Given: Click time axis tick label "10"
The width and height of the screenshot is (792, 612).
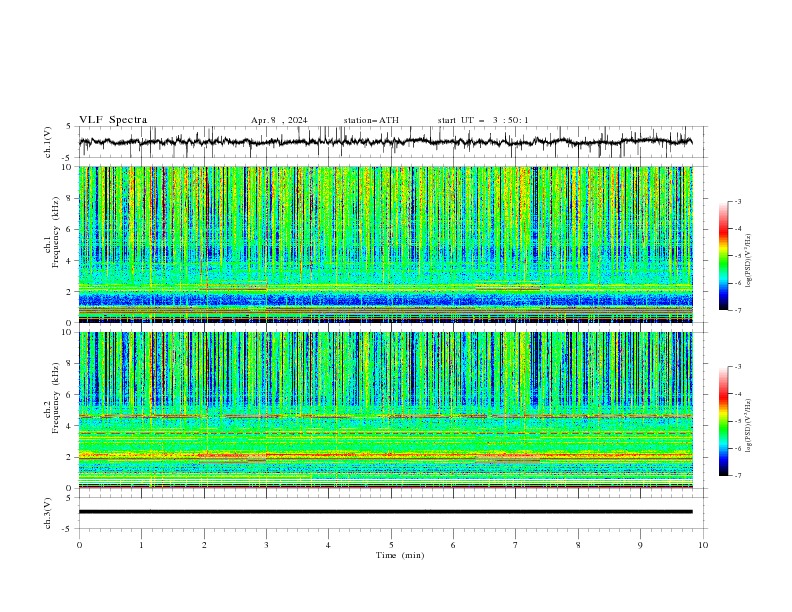Looking at the screenshot, I should (x=703, y=545).
